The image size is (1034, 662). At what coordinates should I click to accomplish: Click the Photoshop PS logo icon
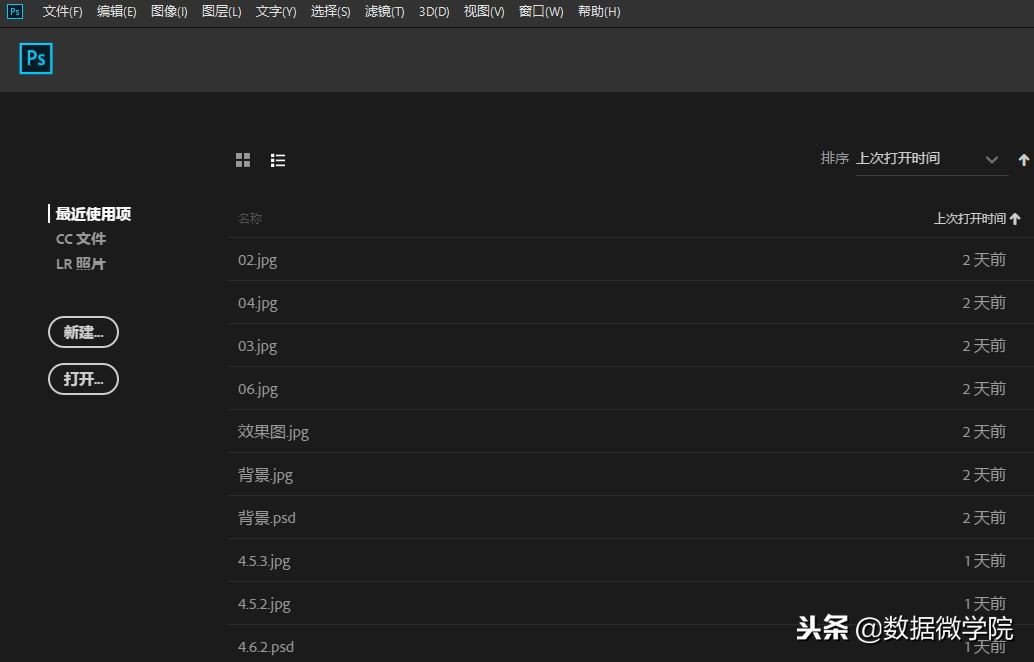[35, 58]
